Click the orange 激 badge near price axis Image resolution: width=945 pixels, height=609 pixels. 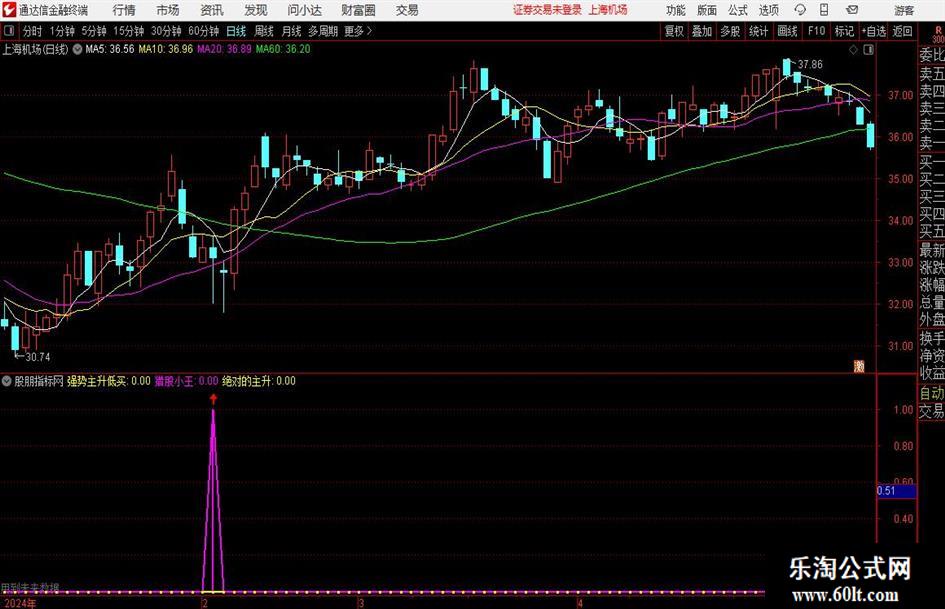pos(859,367)
